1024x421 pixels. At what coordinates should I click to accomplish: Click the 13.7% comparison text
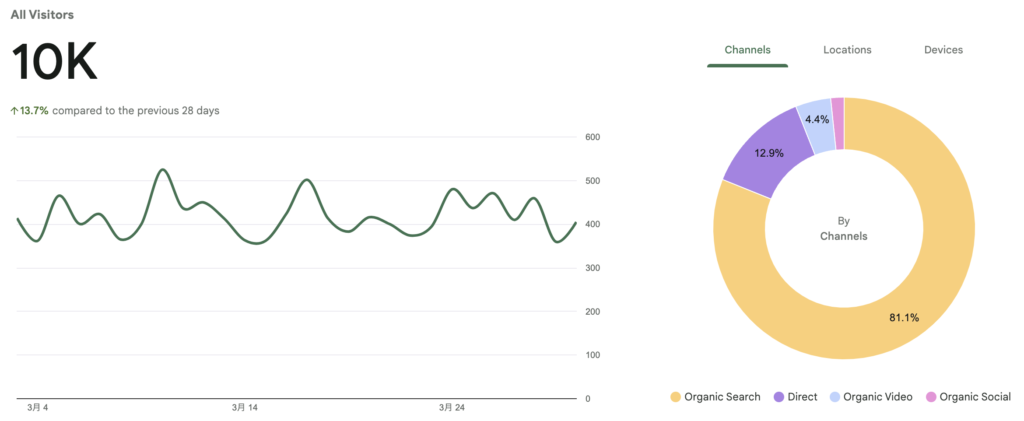(x=35, y=111)
